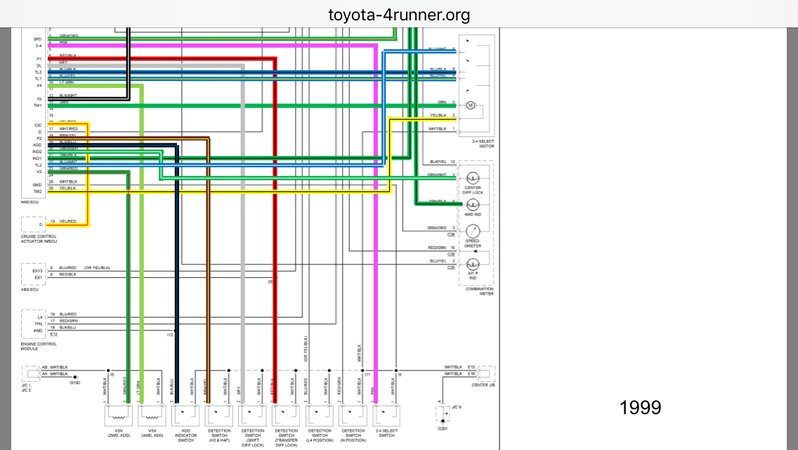Image resolution: width=798 pixels, height=450 pixels.
Task: Click the ADD INDICATOR SWITCH symbol
Action: click(185, 416)
